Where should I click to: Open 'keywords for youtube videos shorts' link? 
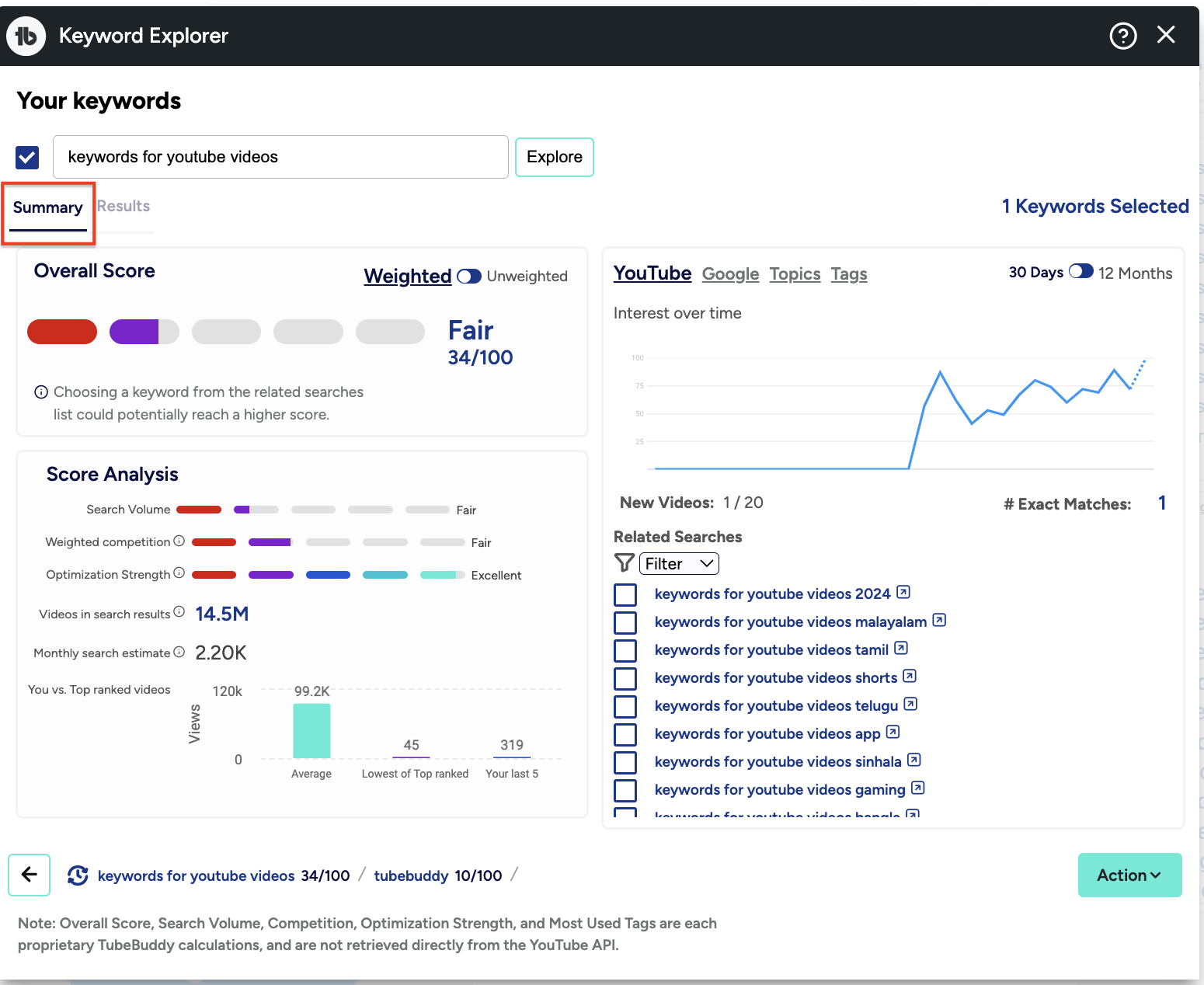[x=776, y=678]
